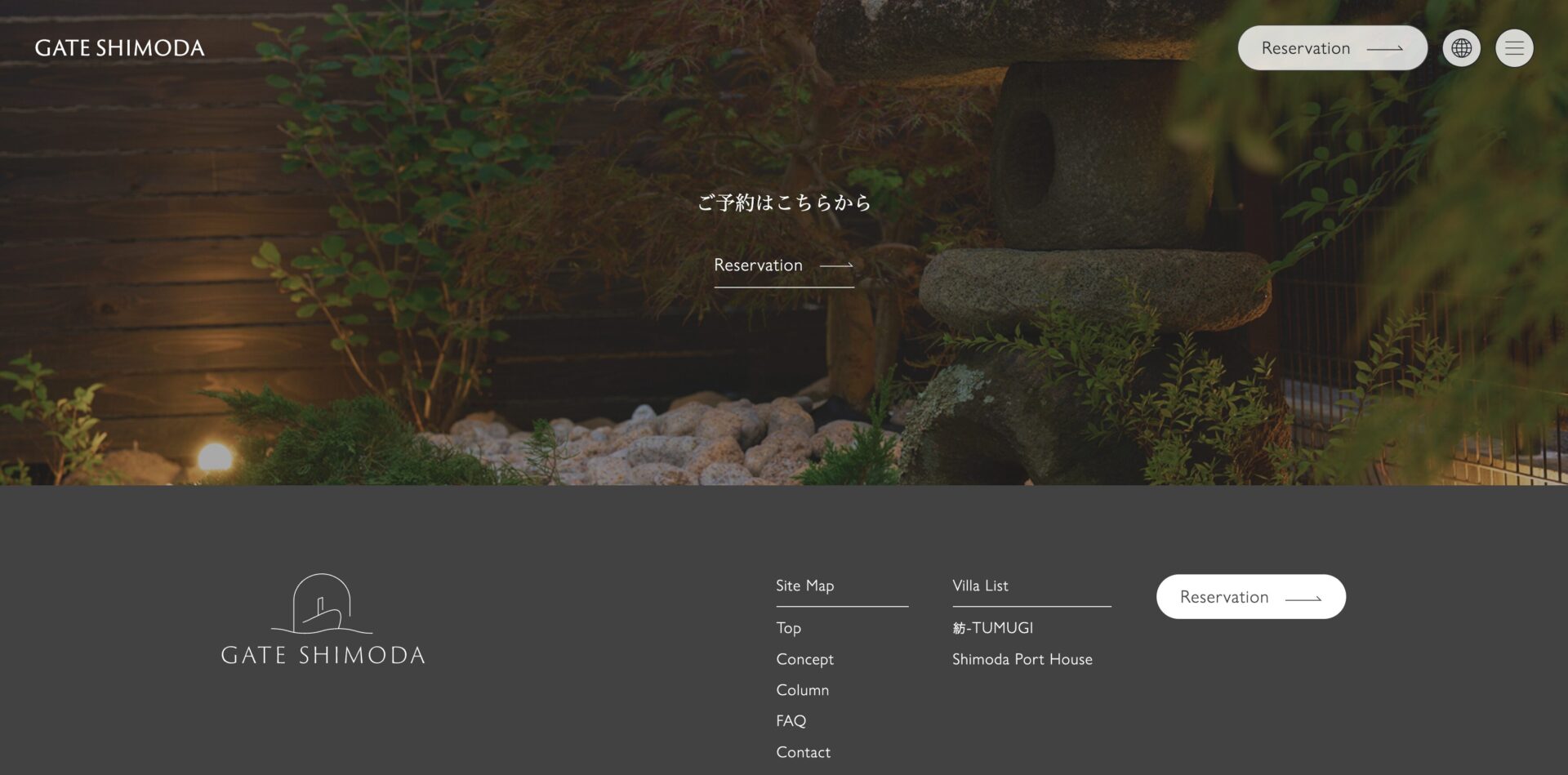Click the arrow in header Reservation button
Viewport: 1568px width, 775px height.
1385,49
